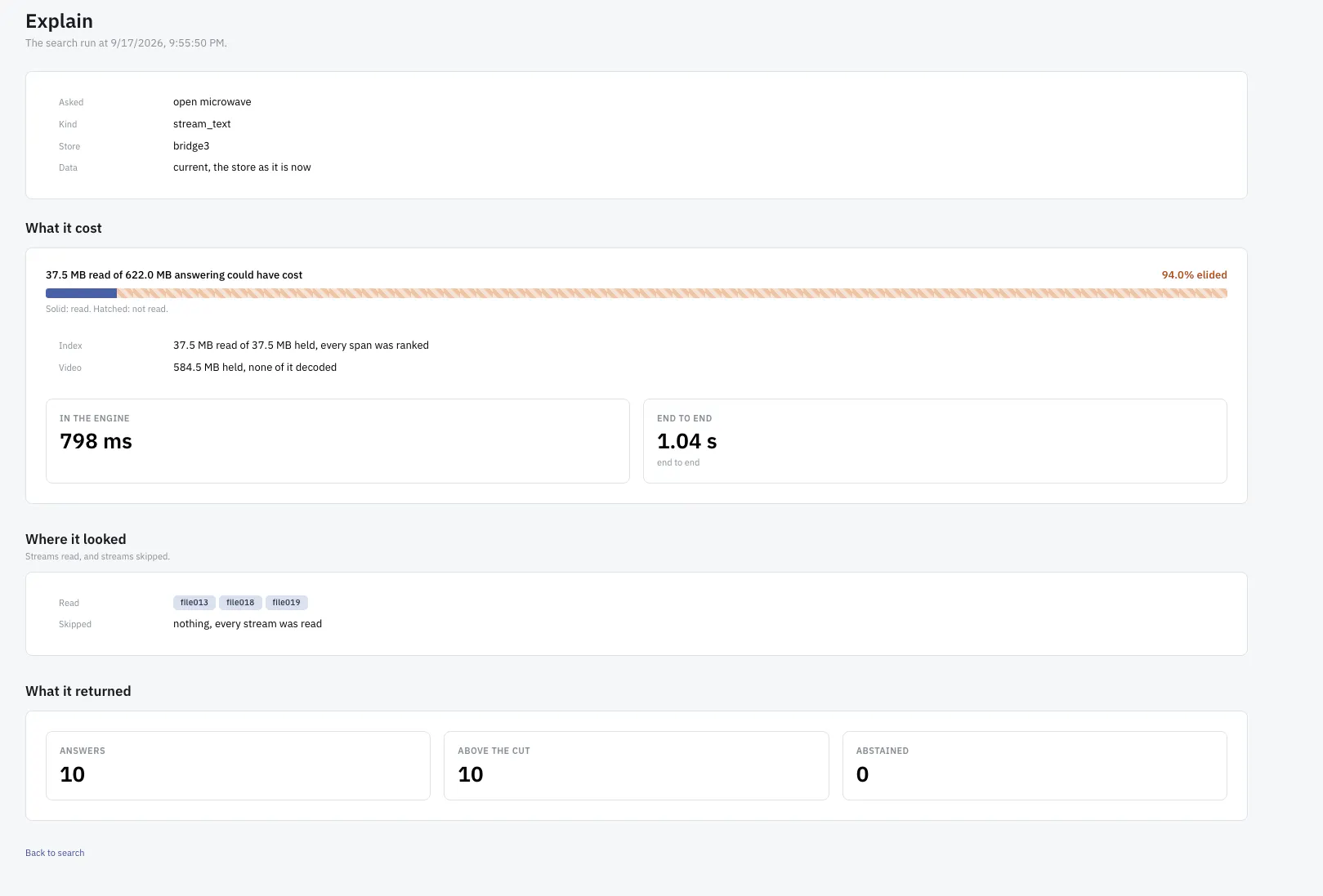Click the 'What it cost' heading
Viewport: 1323px width, 896px height.
coord(64,228)
